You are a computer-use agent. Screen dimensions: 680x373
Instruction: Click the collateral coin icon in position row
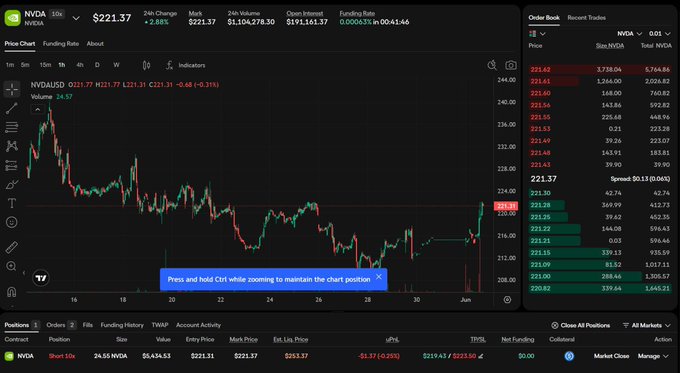[569, 356]
